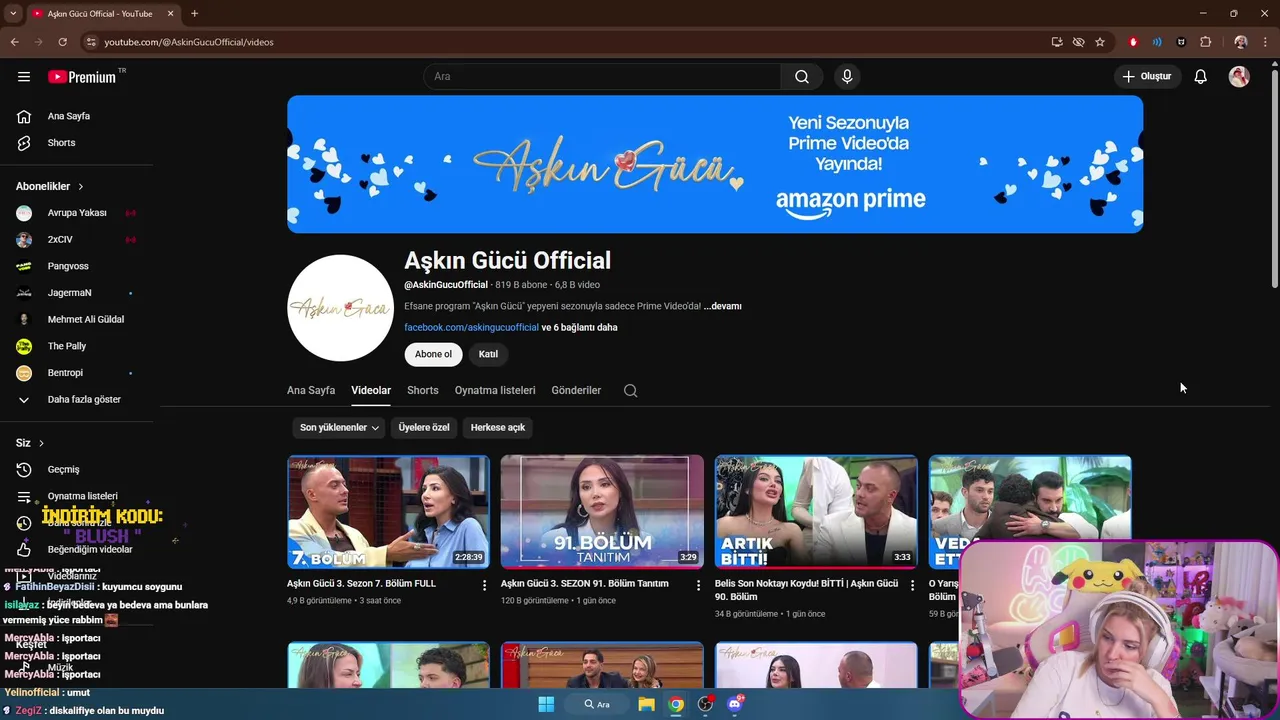Screen dimensions: 1280x720
Task: Open File Explorer from taskbar
Action: [646, 704]
